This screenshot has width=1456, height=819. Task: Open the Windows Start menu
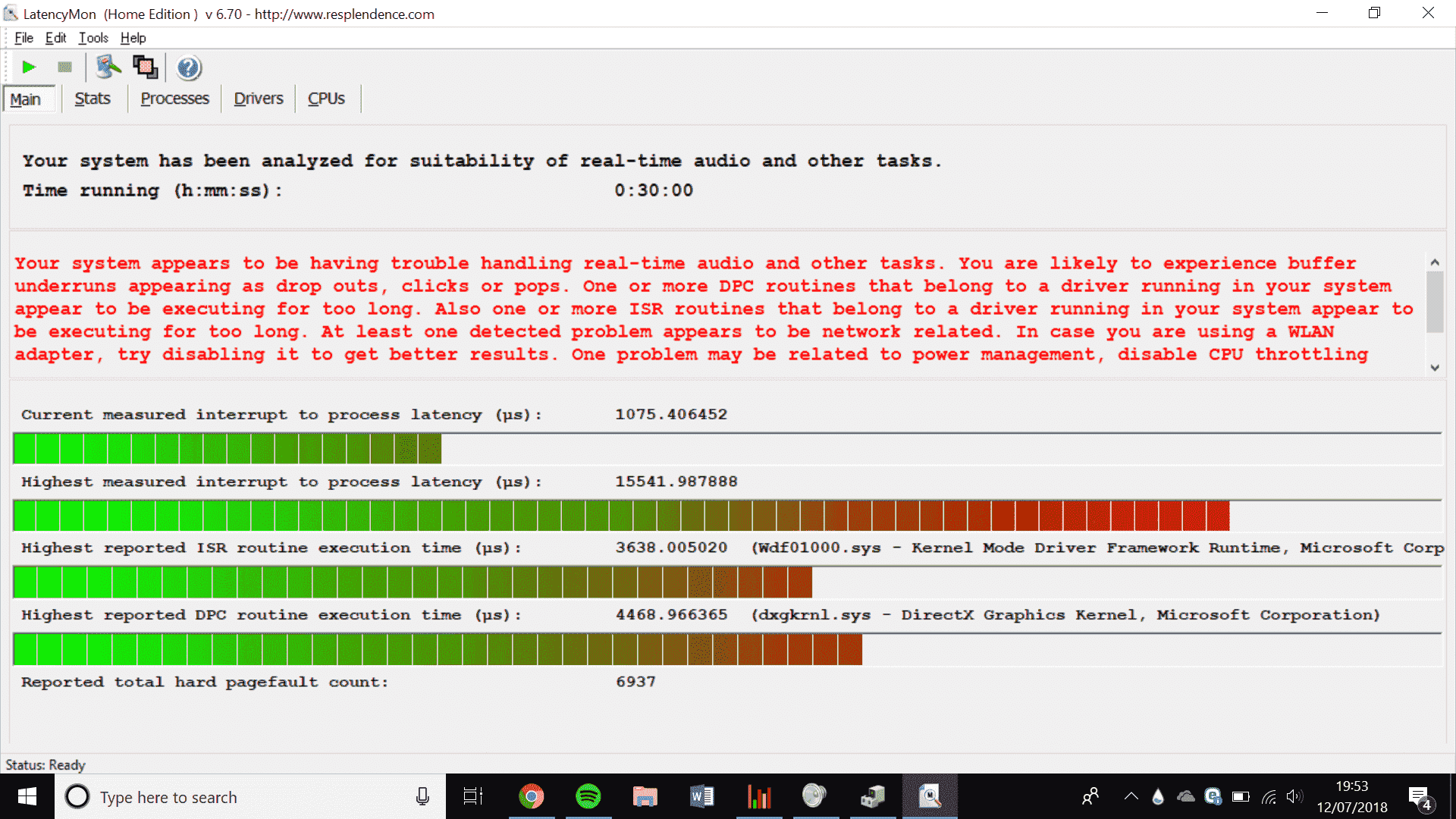(x=27, y=796)
